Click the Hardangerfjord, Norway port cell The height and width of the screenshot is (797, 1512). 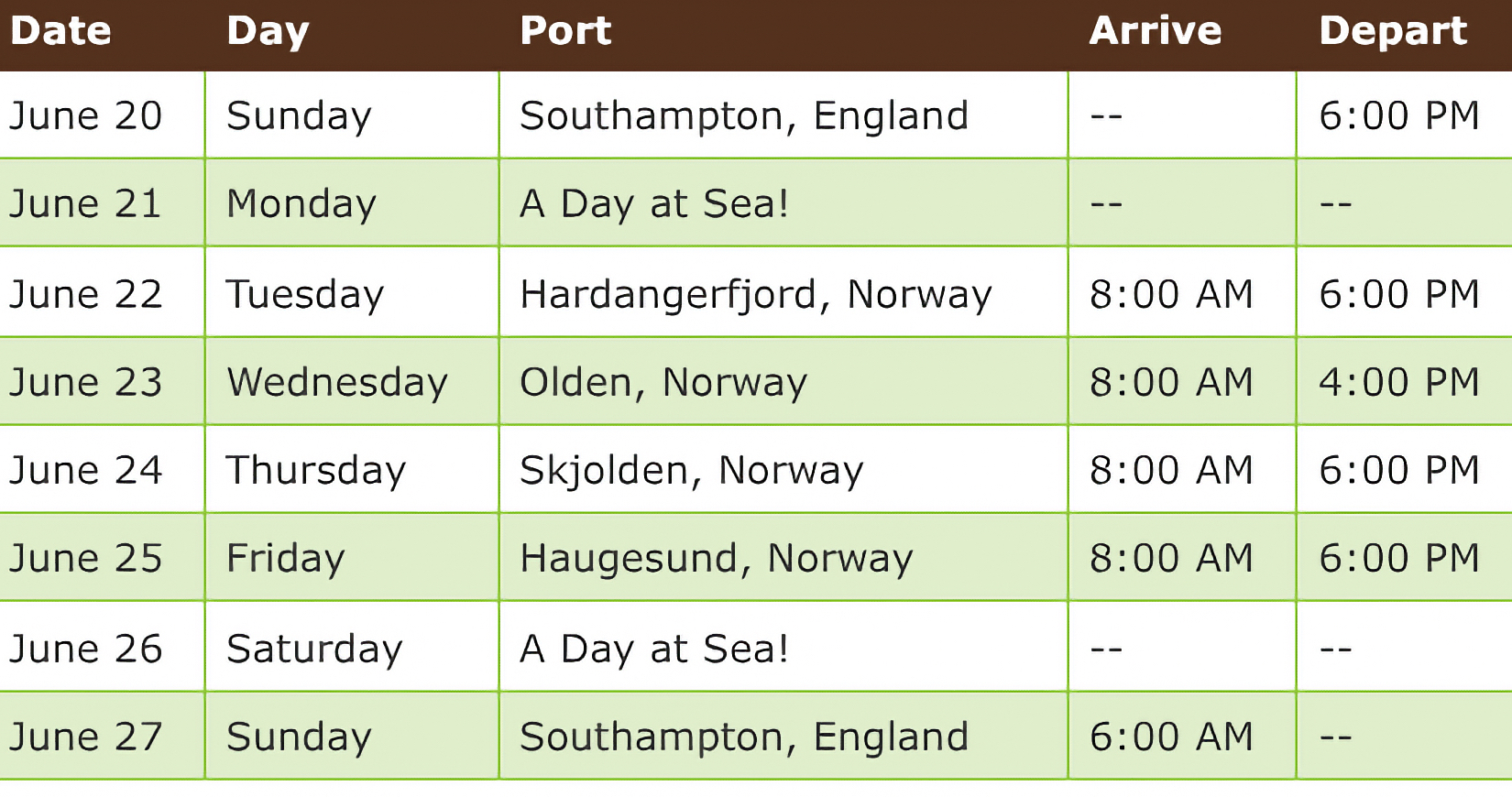(755, 294)
